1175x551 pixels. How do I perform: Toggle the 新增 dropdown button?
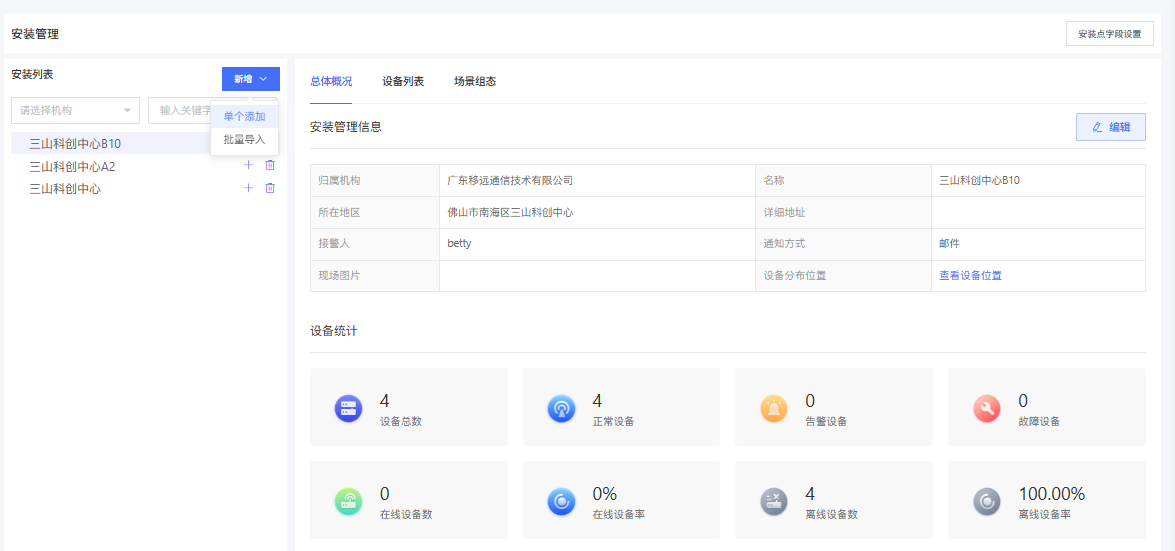[251, 79]
